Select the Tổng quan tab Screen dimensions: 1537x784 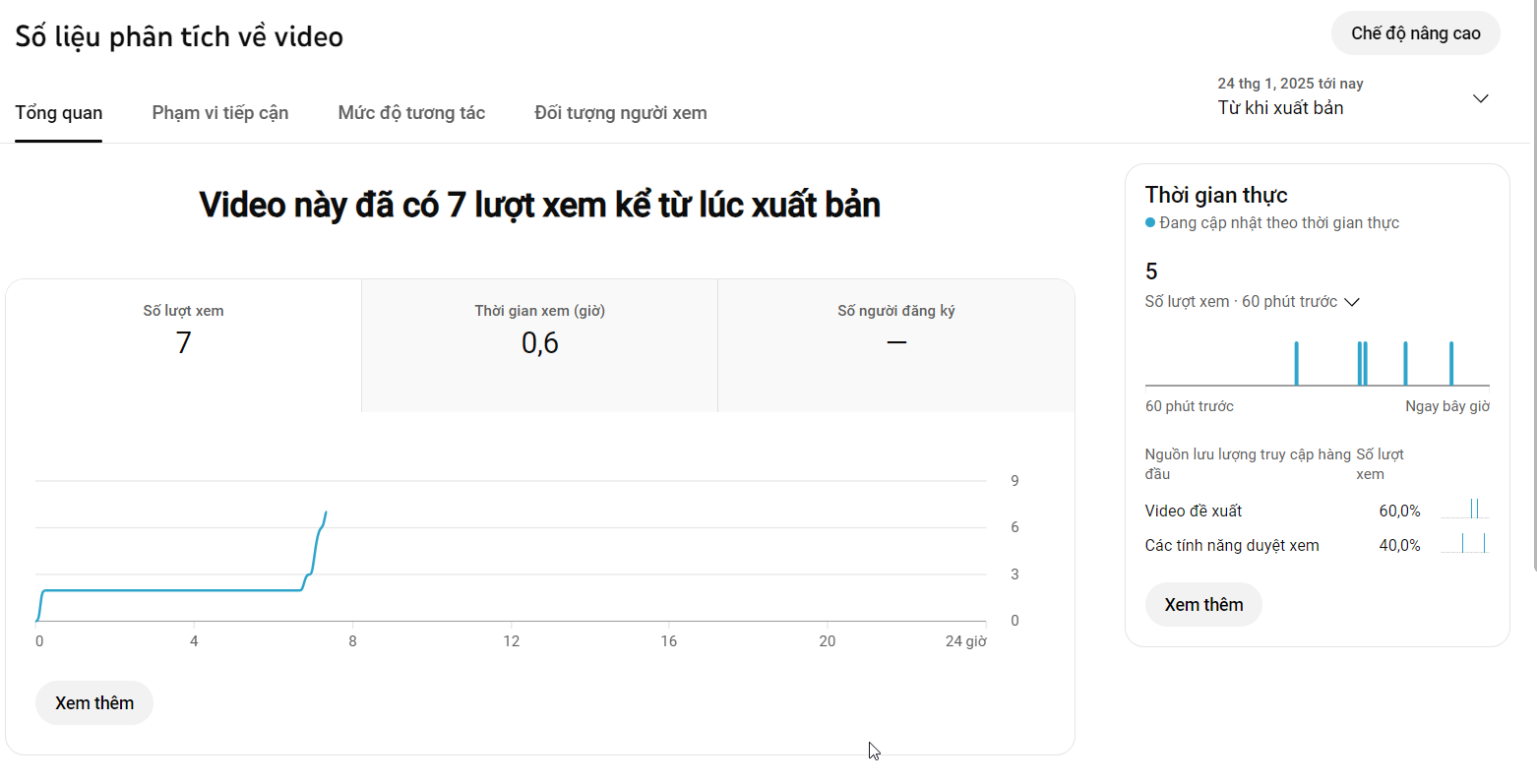coord(59,113)
